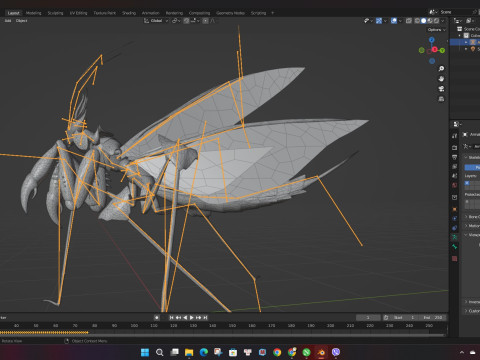Open the red Texture properties tab
Image resolution: width=480 pixels, height=360 pixels.
click(454, 259)
